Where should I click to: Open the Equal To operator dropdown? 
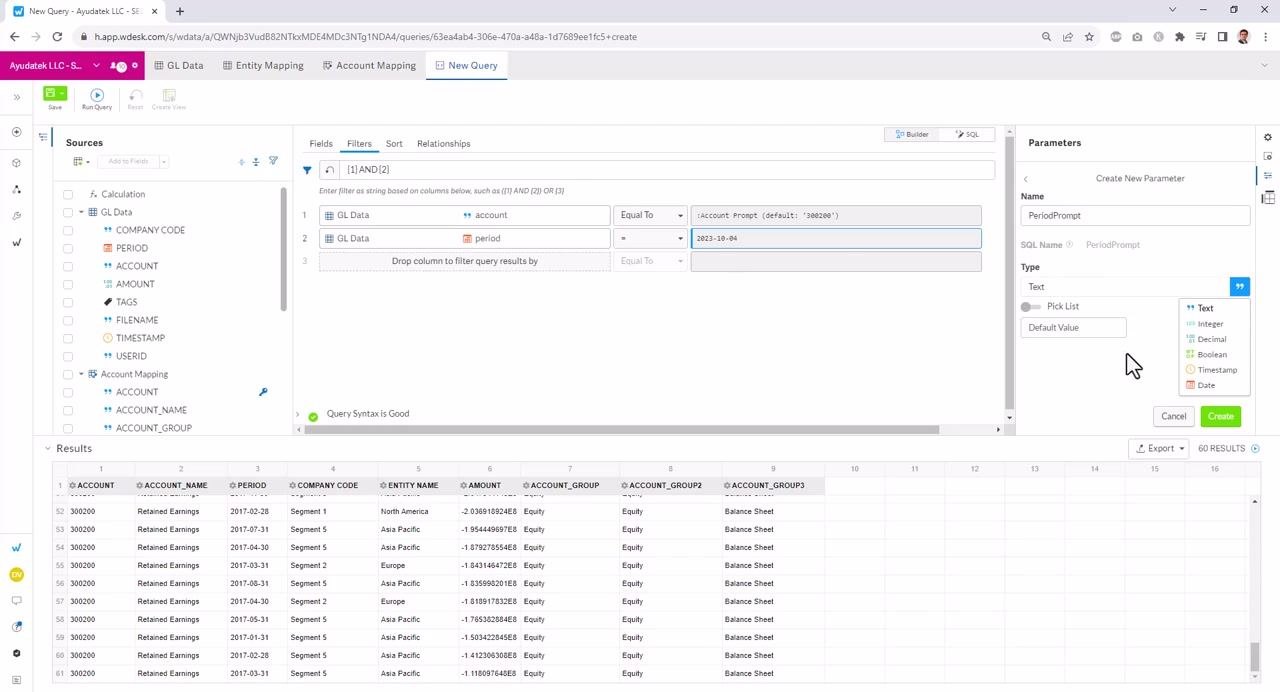(x=650, y=215)
